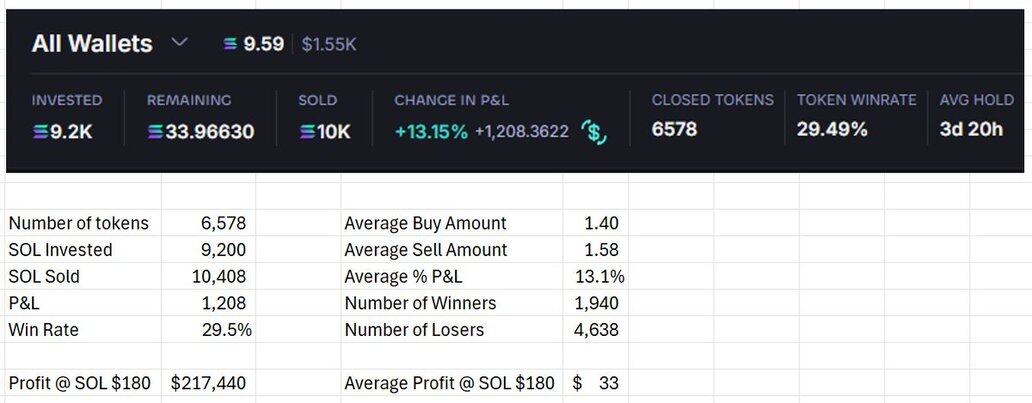Select the profit cell showing $217,440
Image resolution: width=1032 pixels, height=403 pixels.
(209, 383)
